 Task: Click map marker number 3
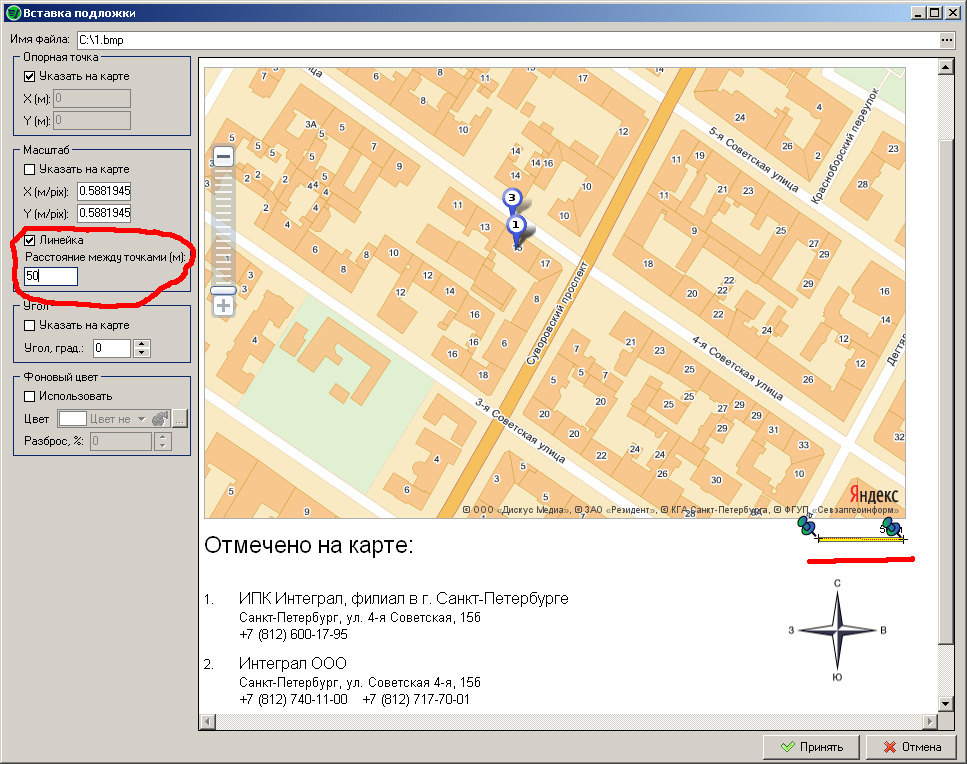click(x=513, y=200)
